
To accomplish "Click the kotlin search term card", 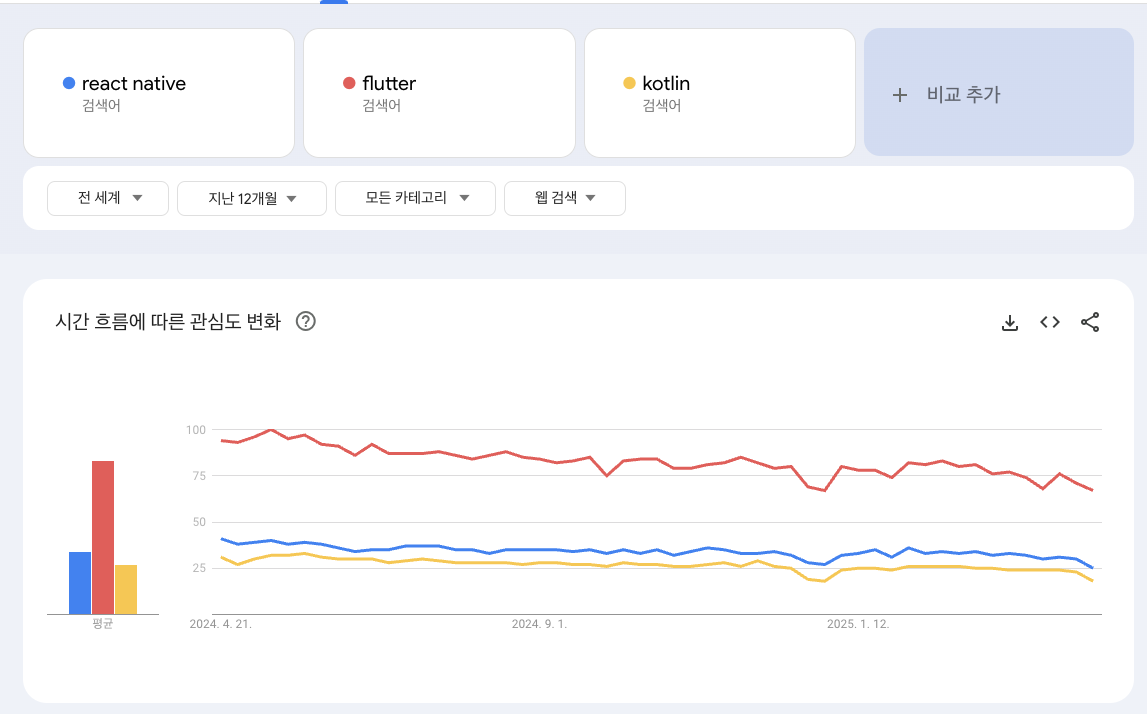I will point(719,93).
